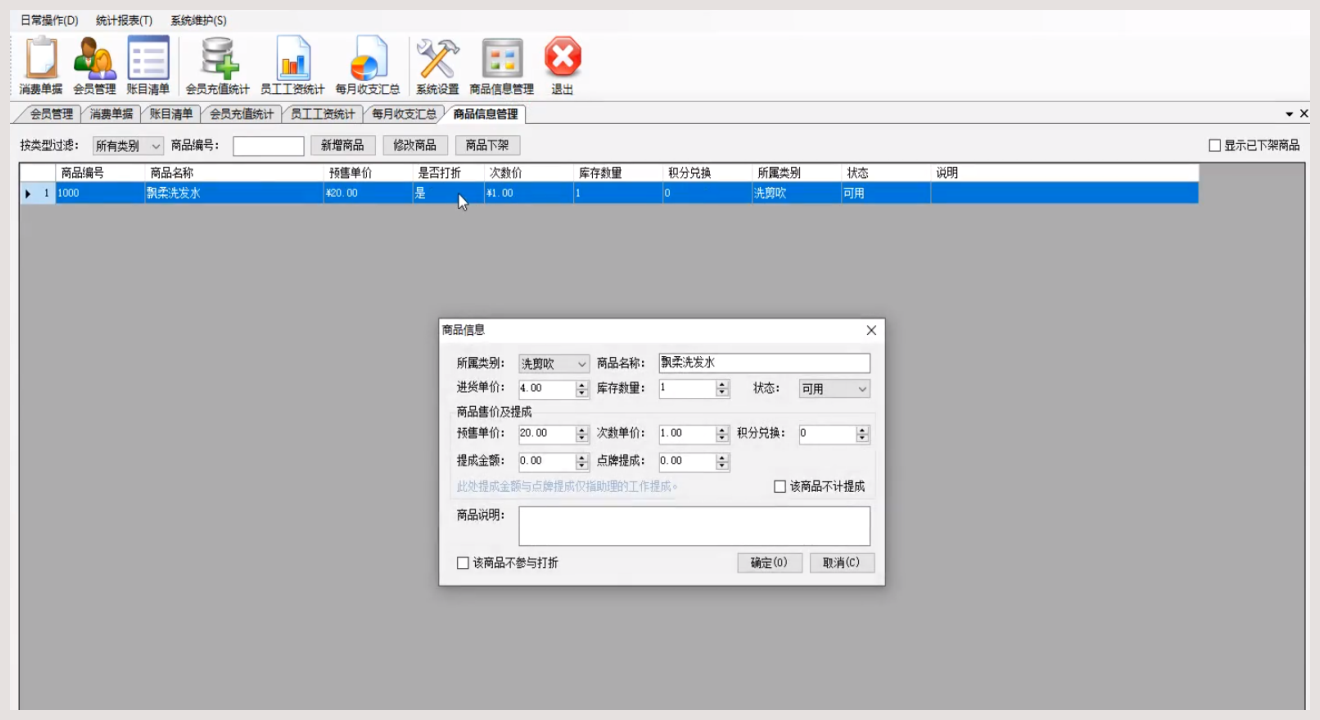Sort by the 商品编号 column header
1320x720 pixels.
pyautogui.click(x=100, y=173)
